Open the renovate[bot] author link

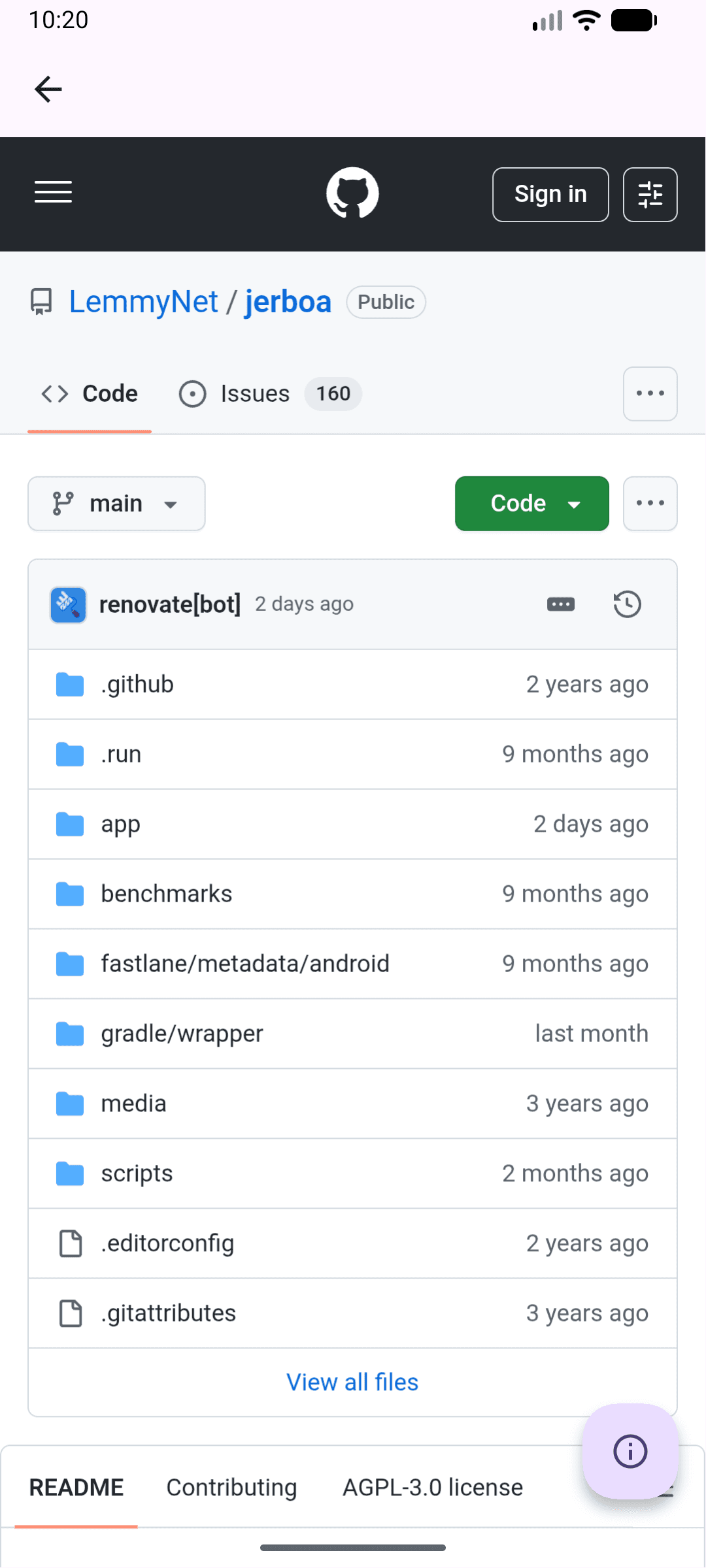170,604
